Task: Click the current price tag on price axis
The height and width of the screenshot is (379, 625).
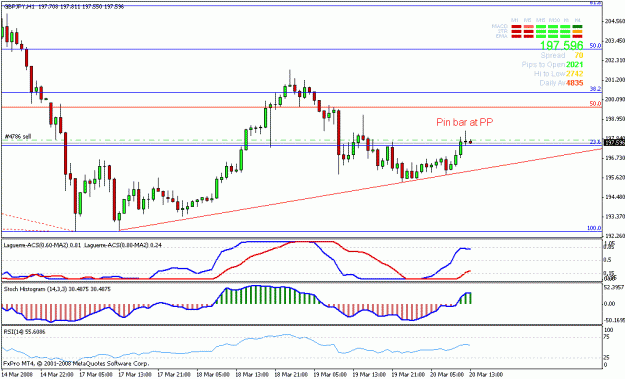Action: pos(614,143)
